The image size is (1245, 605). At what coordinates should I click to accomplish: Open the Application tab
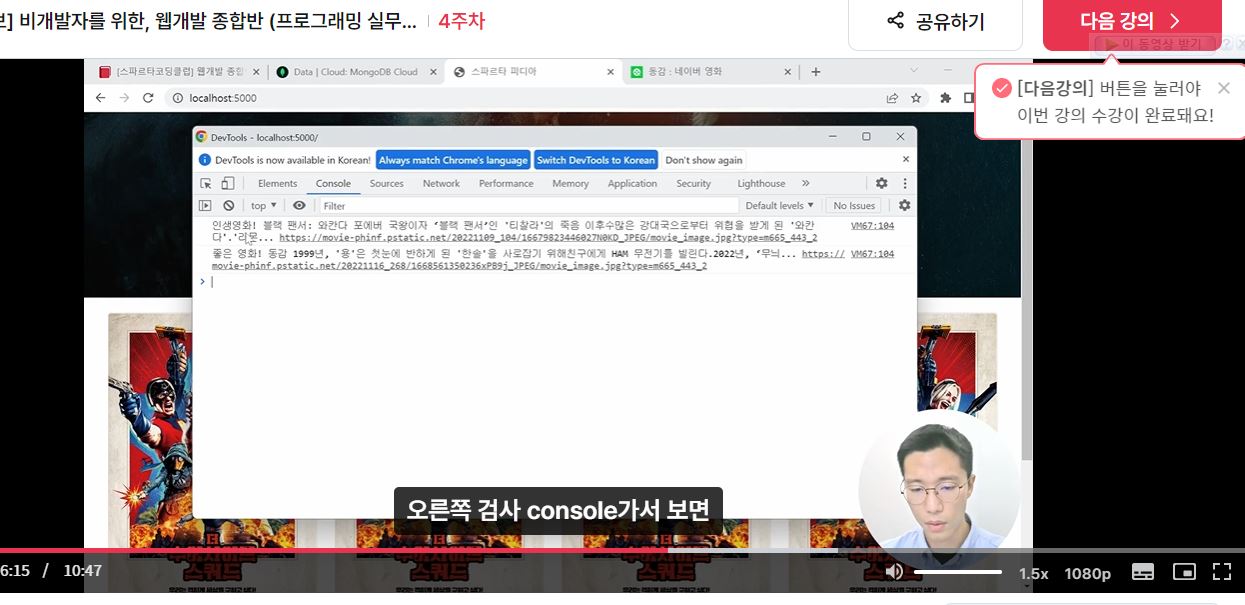(x=632, y=183)
